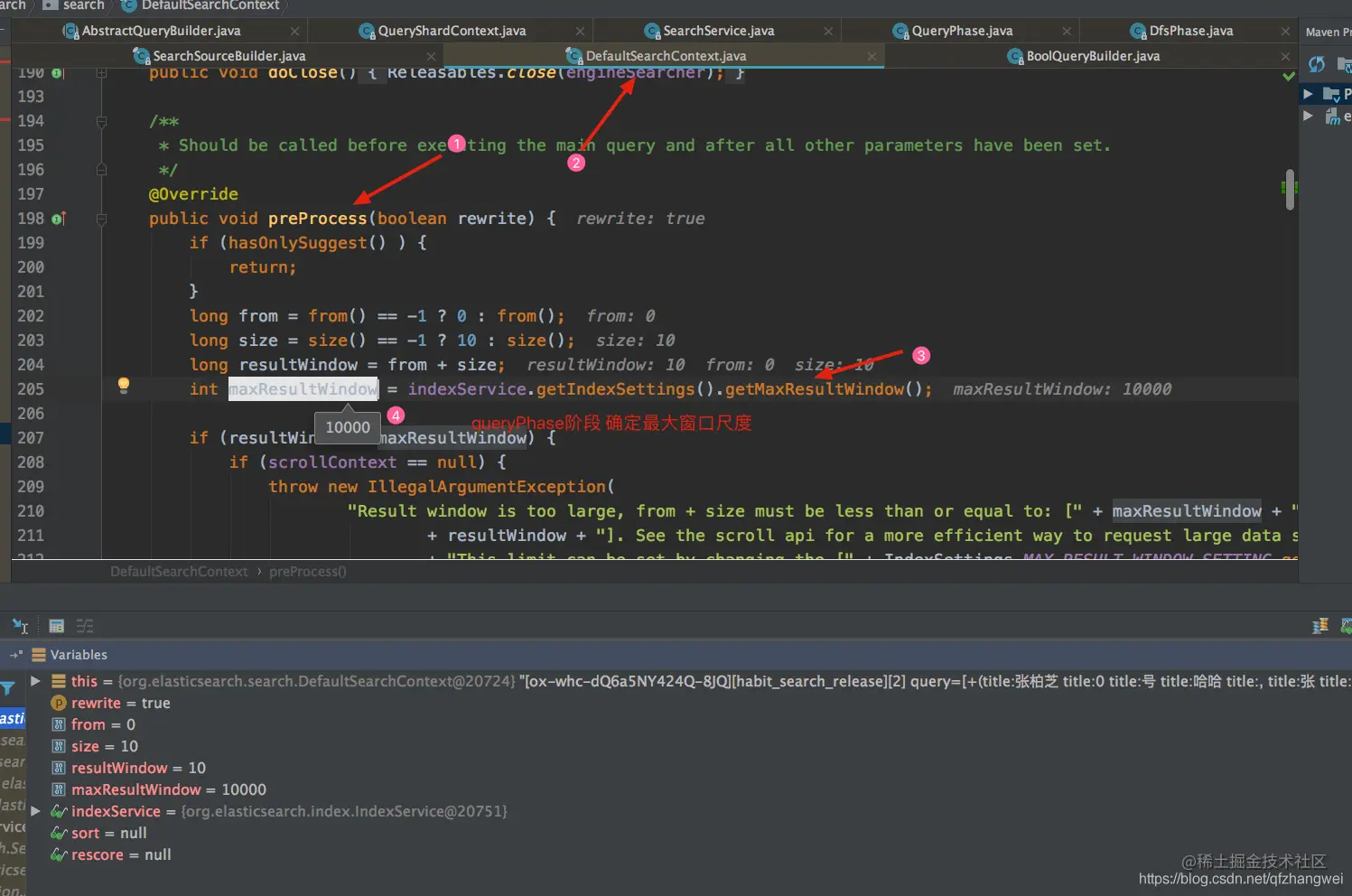
Task: Click the Maven module 'm' file icon
Action: [x=1332, y=117]
